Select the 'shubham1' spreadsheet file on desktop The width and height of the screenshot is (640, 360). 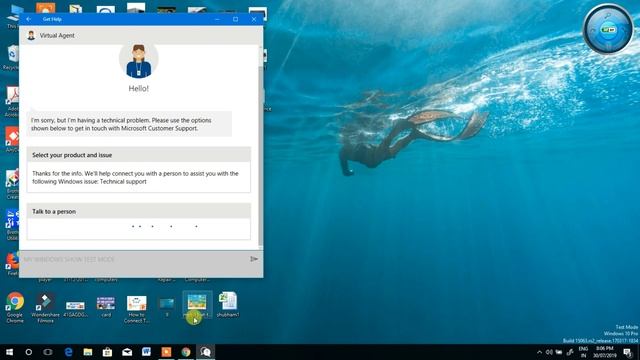point(228,304)
